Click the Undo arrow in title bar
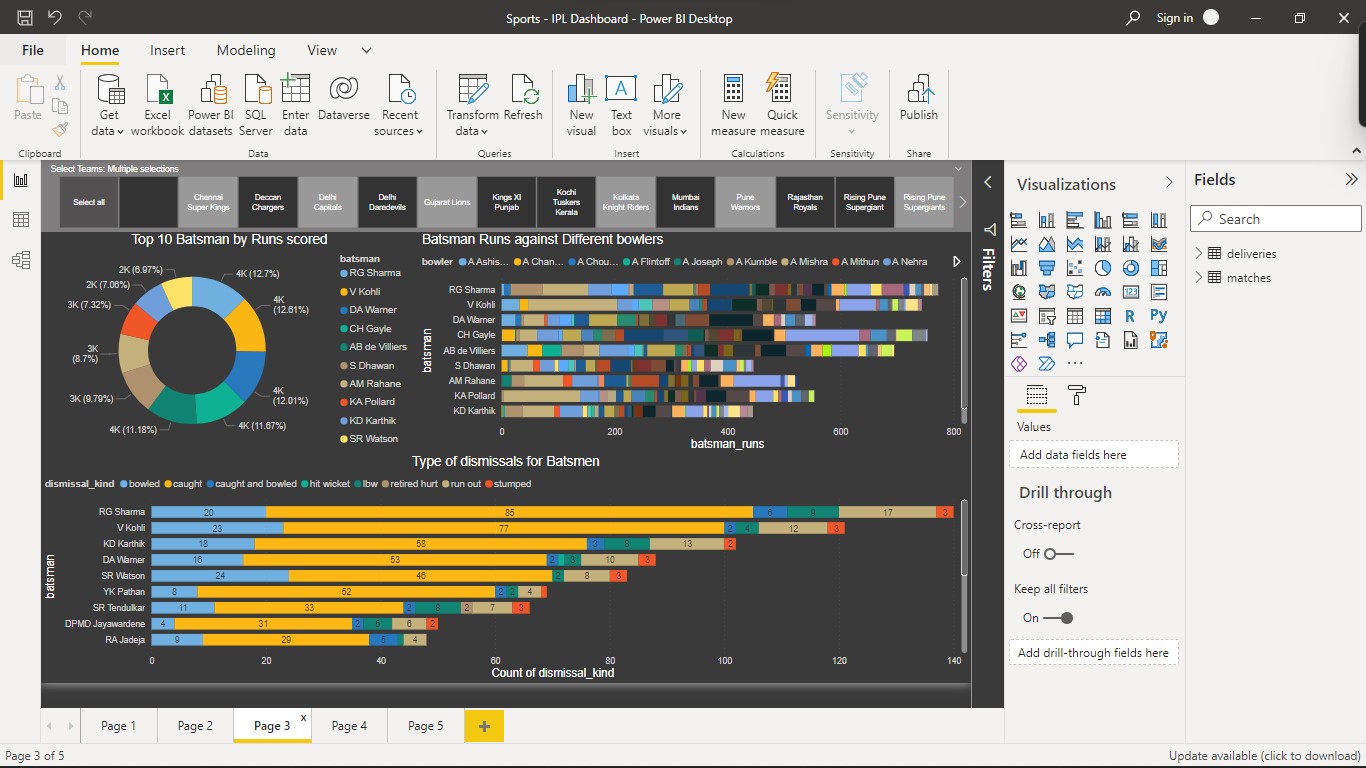 tap(55, 18)
